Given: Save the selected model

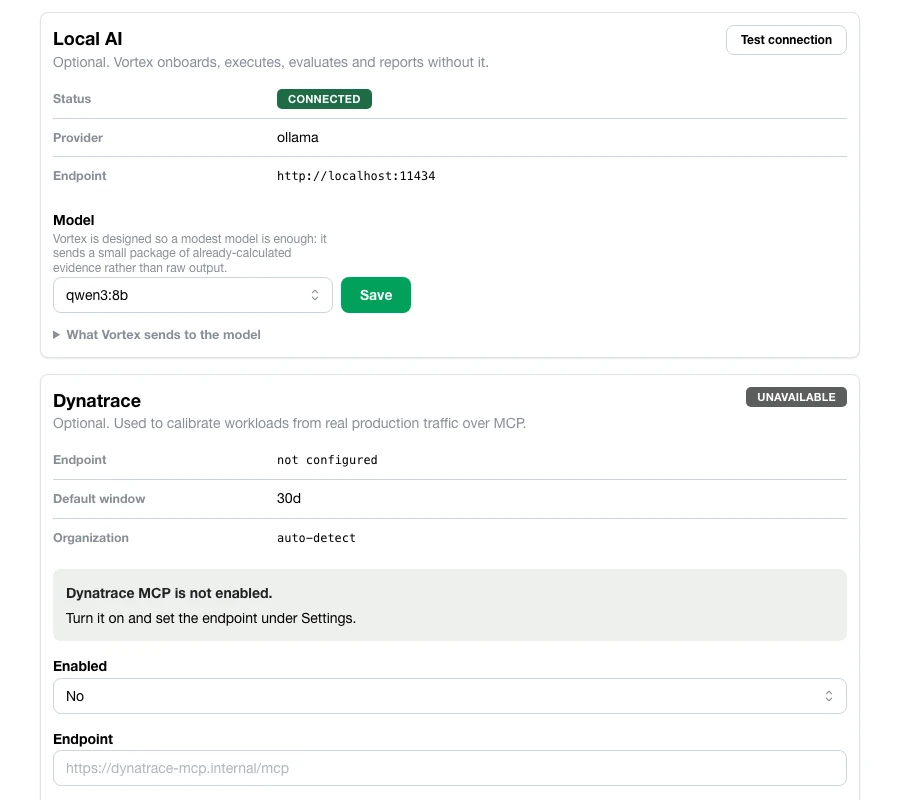Looking at the screenshot, I should click(376, 295).
